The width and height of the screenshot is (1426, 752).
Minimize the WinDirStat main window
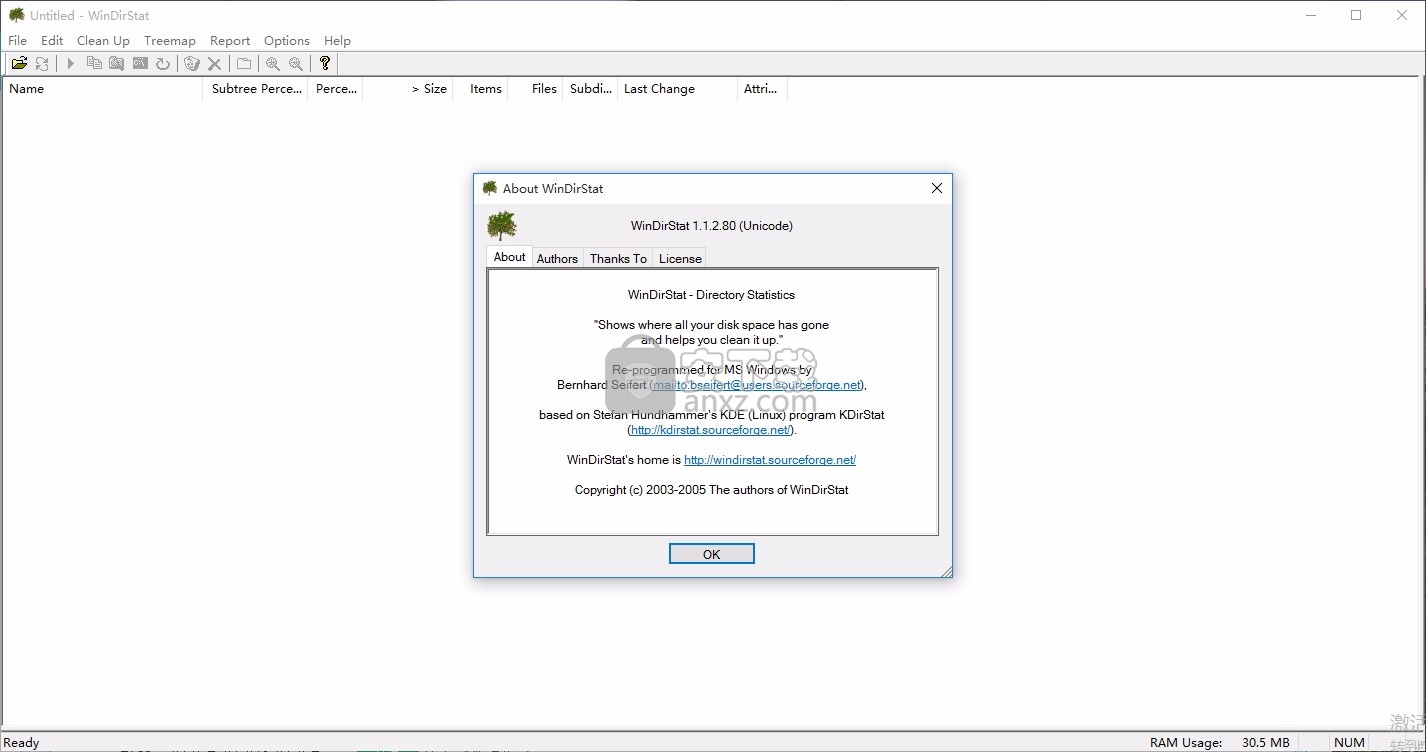point(1310,15)
